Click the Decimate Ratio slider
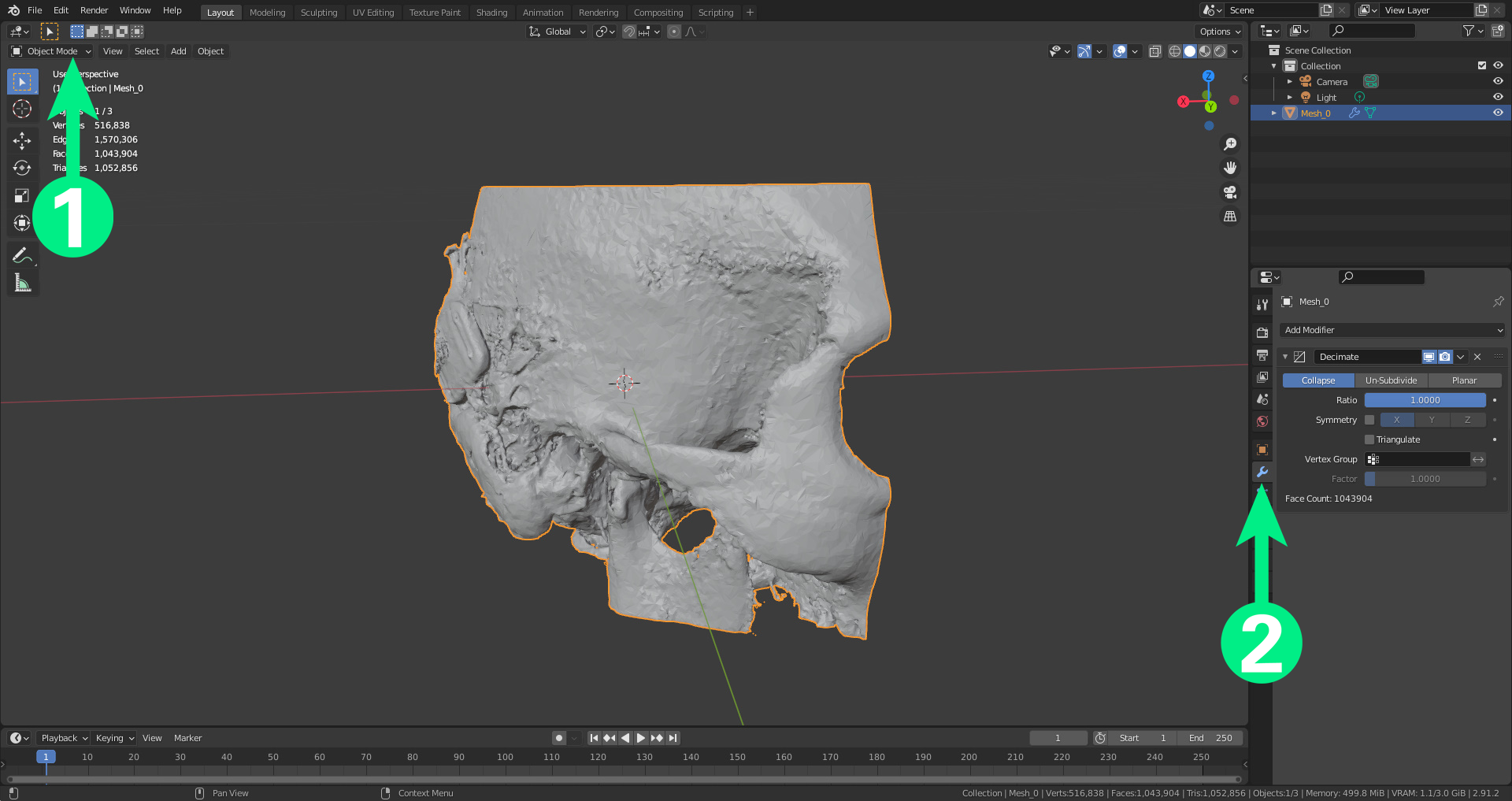1512x801 pixels. point(1425,400)
